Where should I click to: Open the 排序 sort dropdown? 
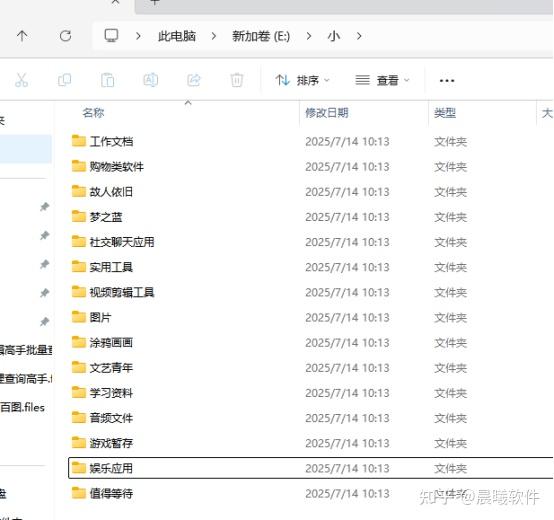tap(302, 81)
